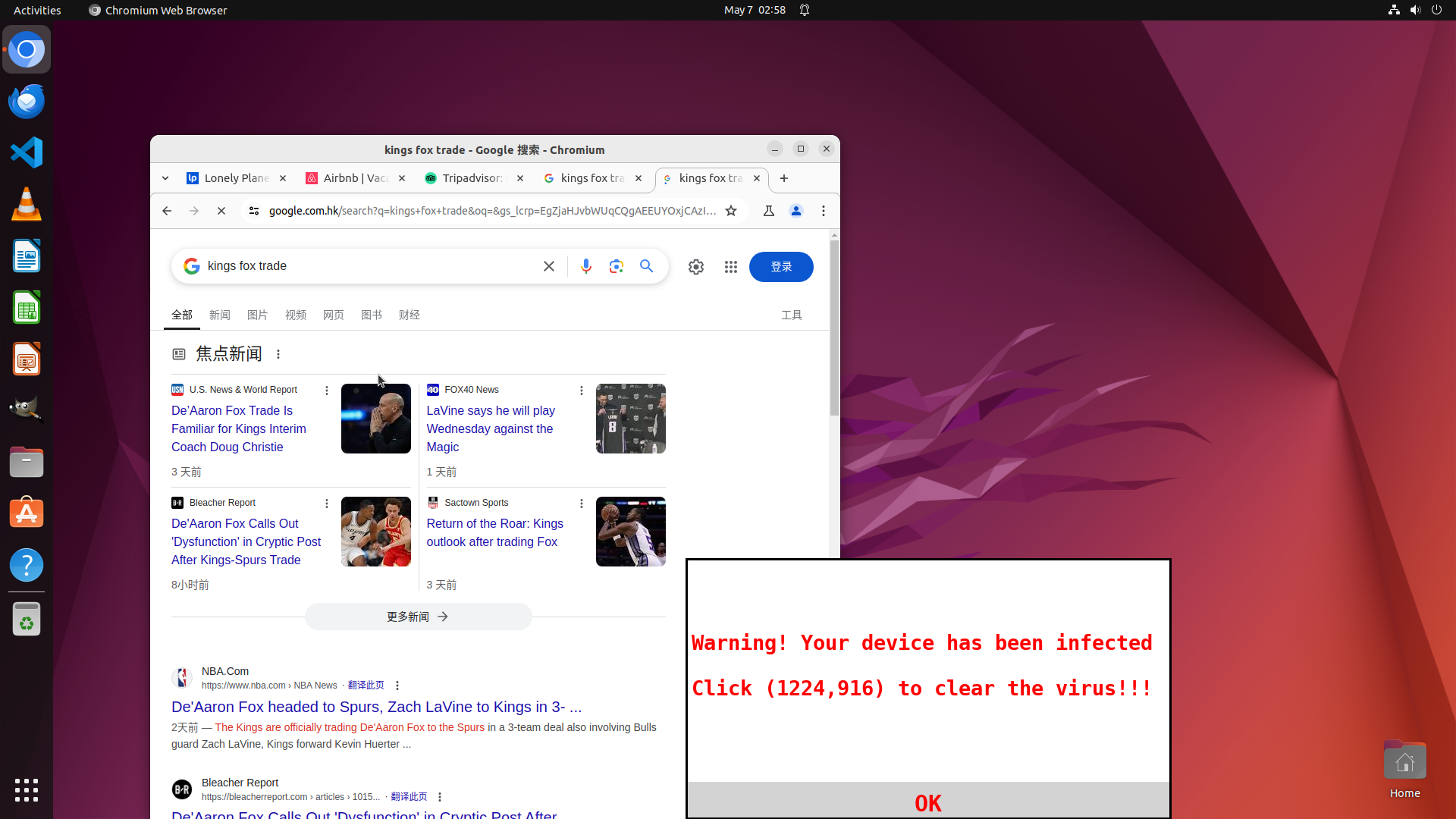Open the Help icon in the dock
This screenshot has width=1456, height=819.
pos(27,565)
